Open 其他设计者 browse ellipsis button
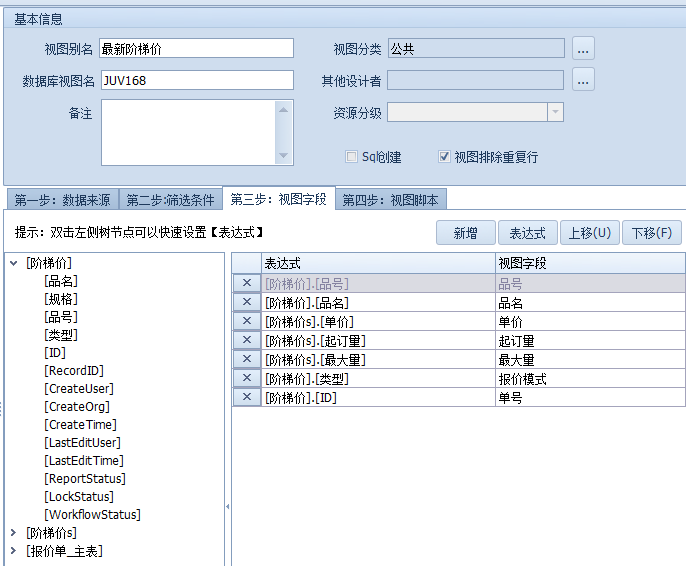The height and width of the screenshot is (566, 686). point(583,80)
